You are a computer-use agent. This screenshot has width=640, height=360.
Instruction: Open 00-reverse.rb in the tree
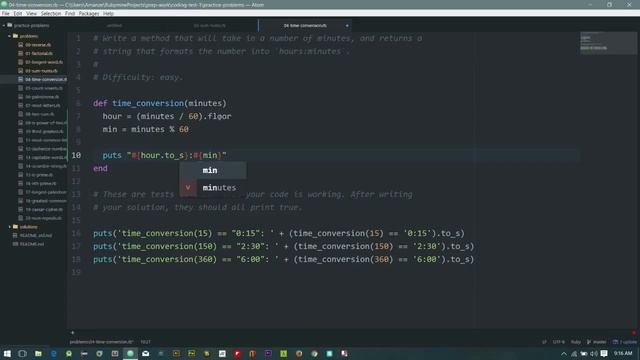38,44
